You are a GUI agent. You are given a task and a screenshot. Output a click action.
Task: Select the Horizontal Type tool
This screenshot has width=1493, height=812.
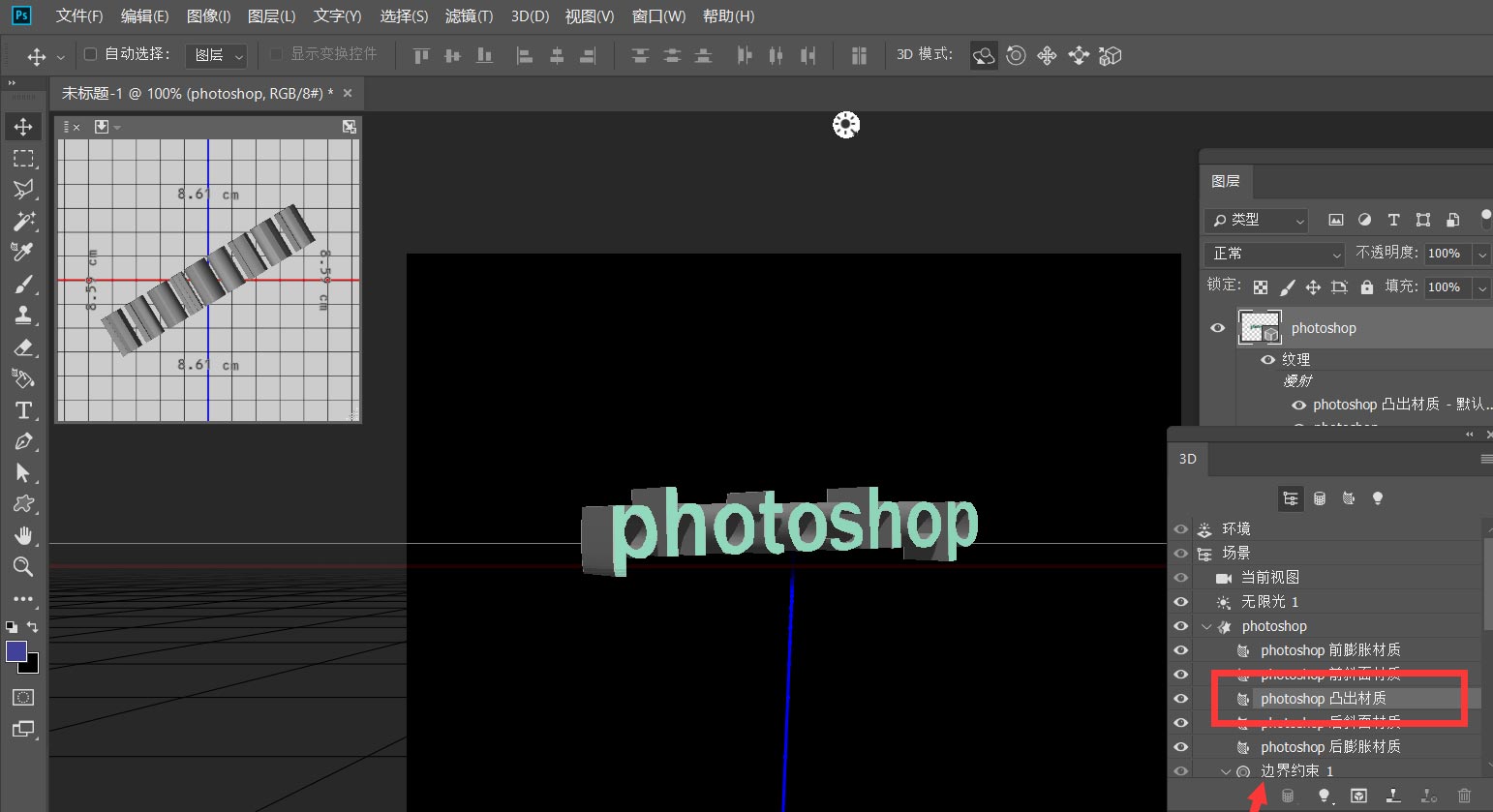point(23,410)
